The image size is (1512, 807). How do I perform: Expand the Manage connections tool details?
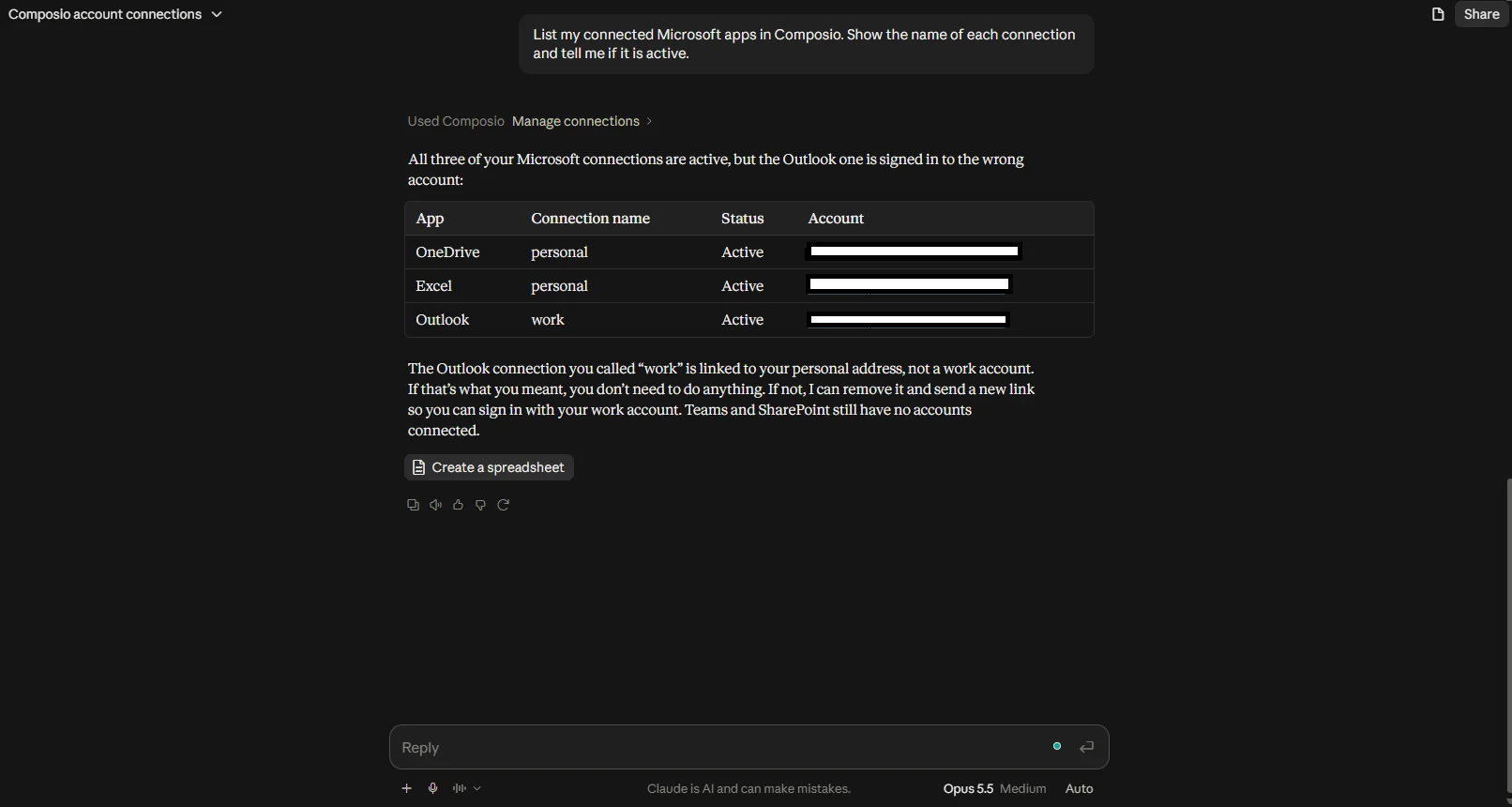(x=582, y=121)
